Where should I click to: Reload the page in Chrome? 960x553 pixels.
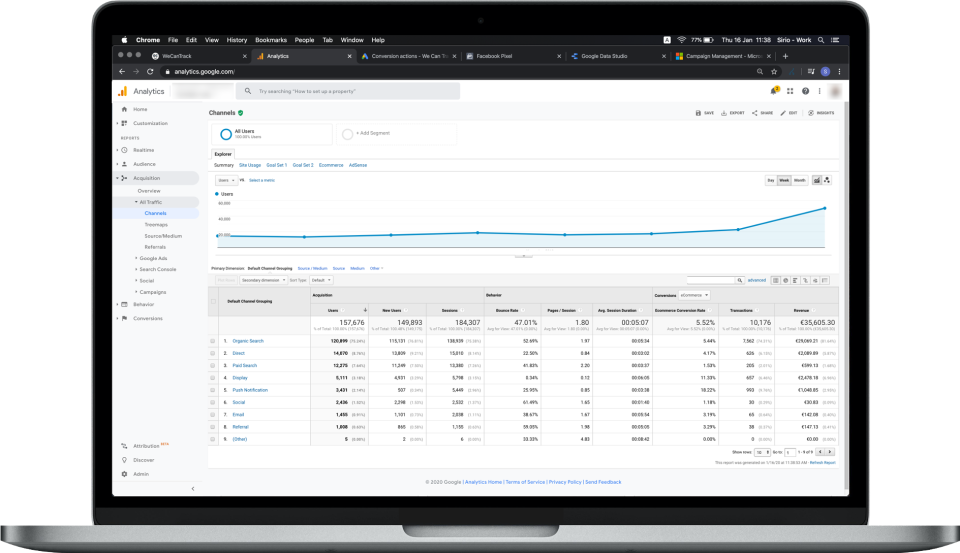(150, 72)
